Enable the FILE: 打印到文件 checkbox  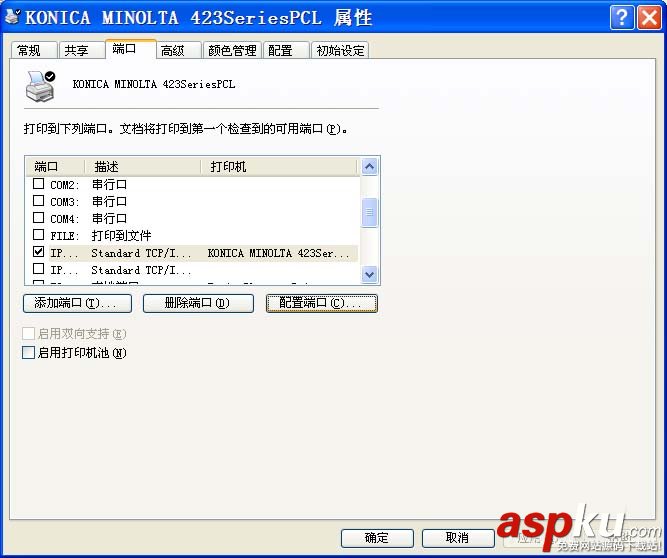point(38,235)
